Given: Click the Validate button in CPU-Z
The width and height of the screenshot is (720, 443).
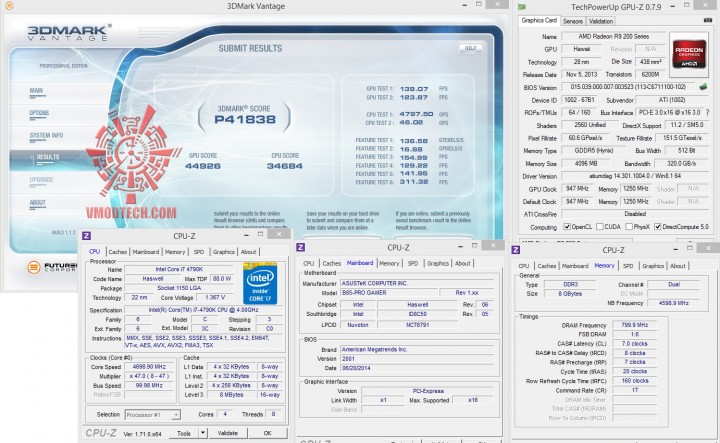Looking at the screenshot, I should [x=228, y=433].
